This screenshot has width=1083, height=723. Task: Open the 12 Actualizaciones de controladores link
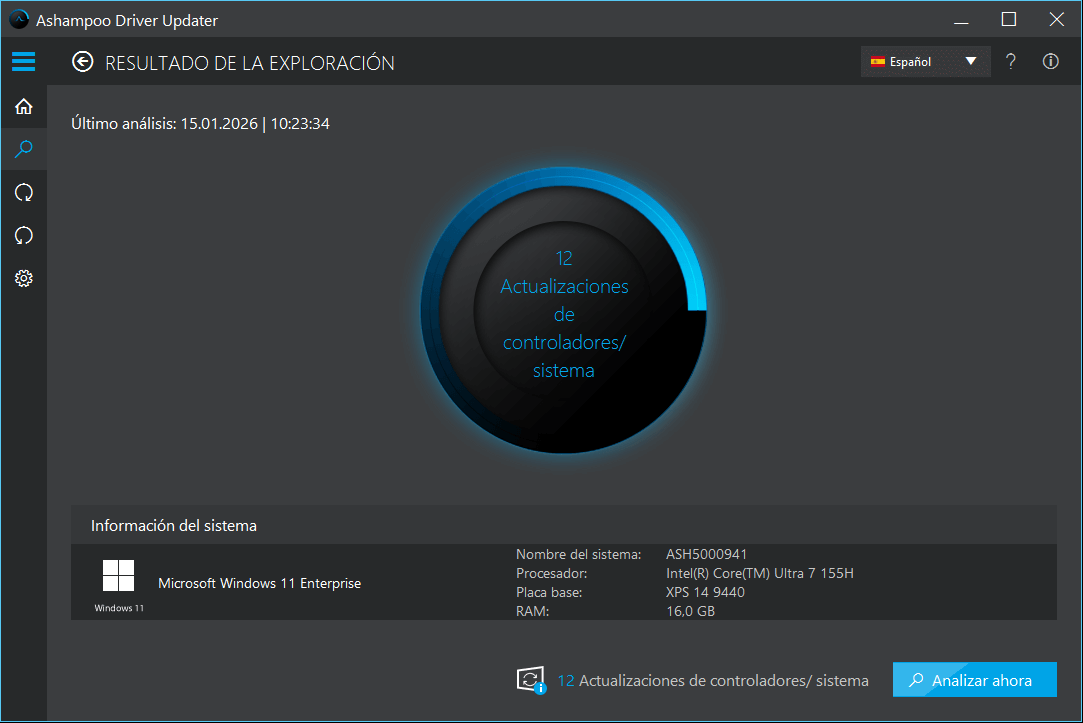tap(712, 681)
